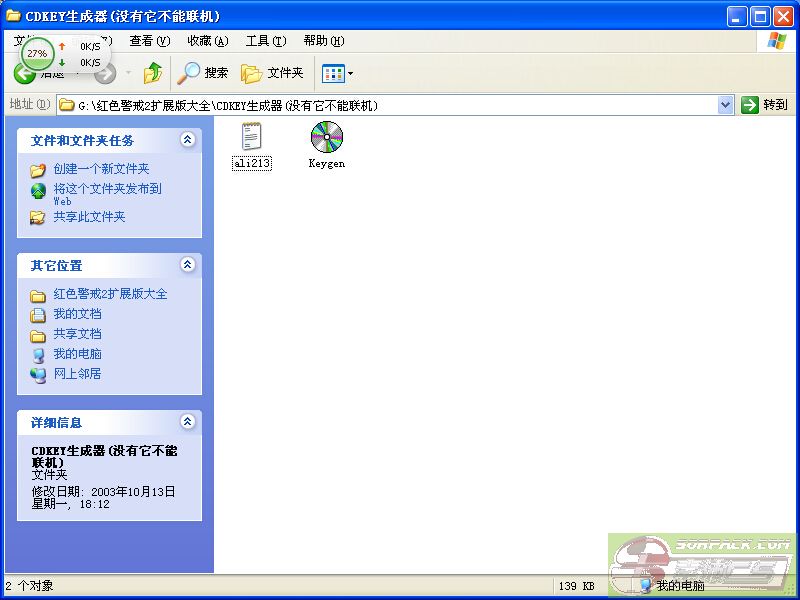Collapse the 其它位置 panel

click(x=187, y=265)
